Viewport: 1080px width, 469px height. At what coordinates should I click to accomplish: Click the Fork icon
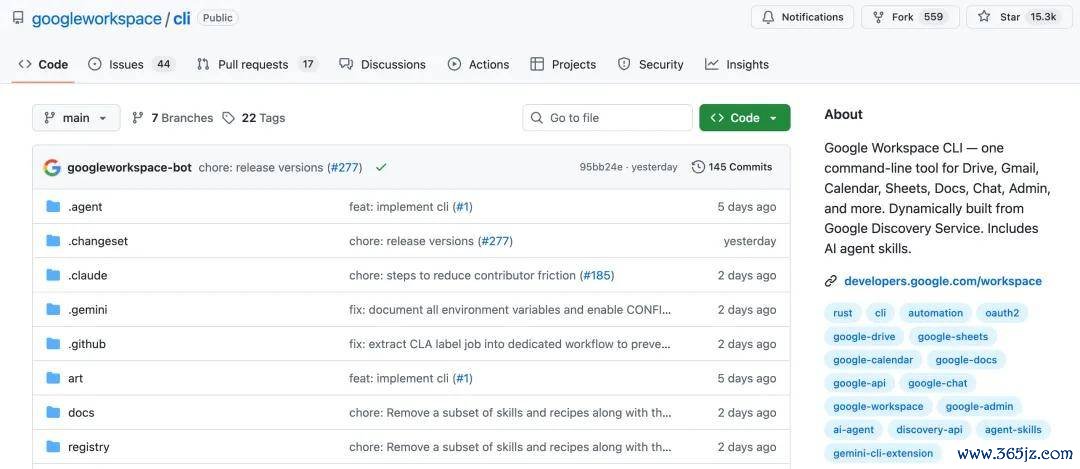pos(878,17)
